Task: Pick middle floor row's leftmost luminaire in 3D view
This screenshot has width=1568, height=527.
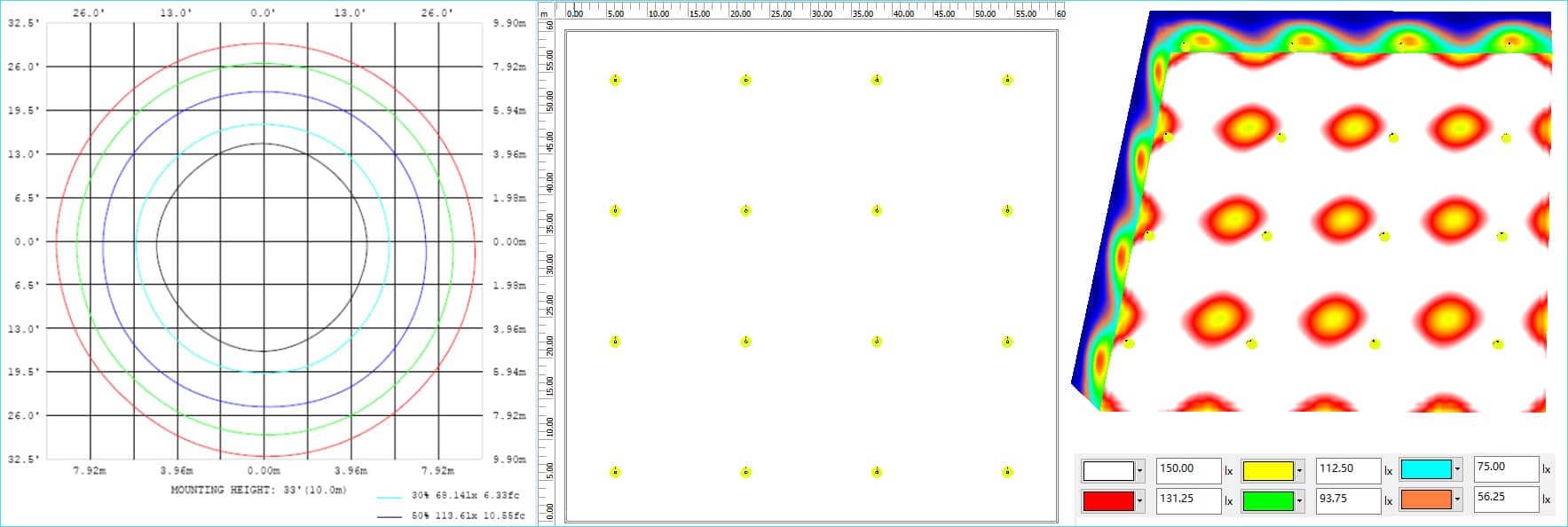Action: [1149, 235]
